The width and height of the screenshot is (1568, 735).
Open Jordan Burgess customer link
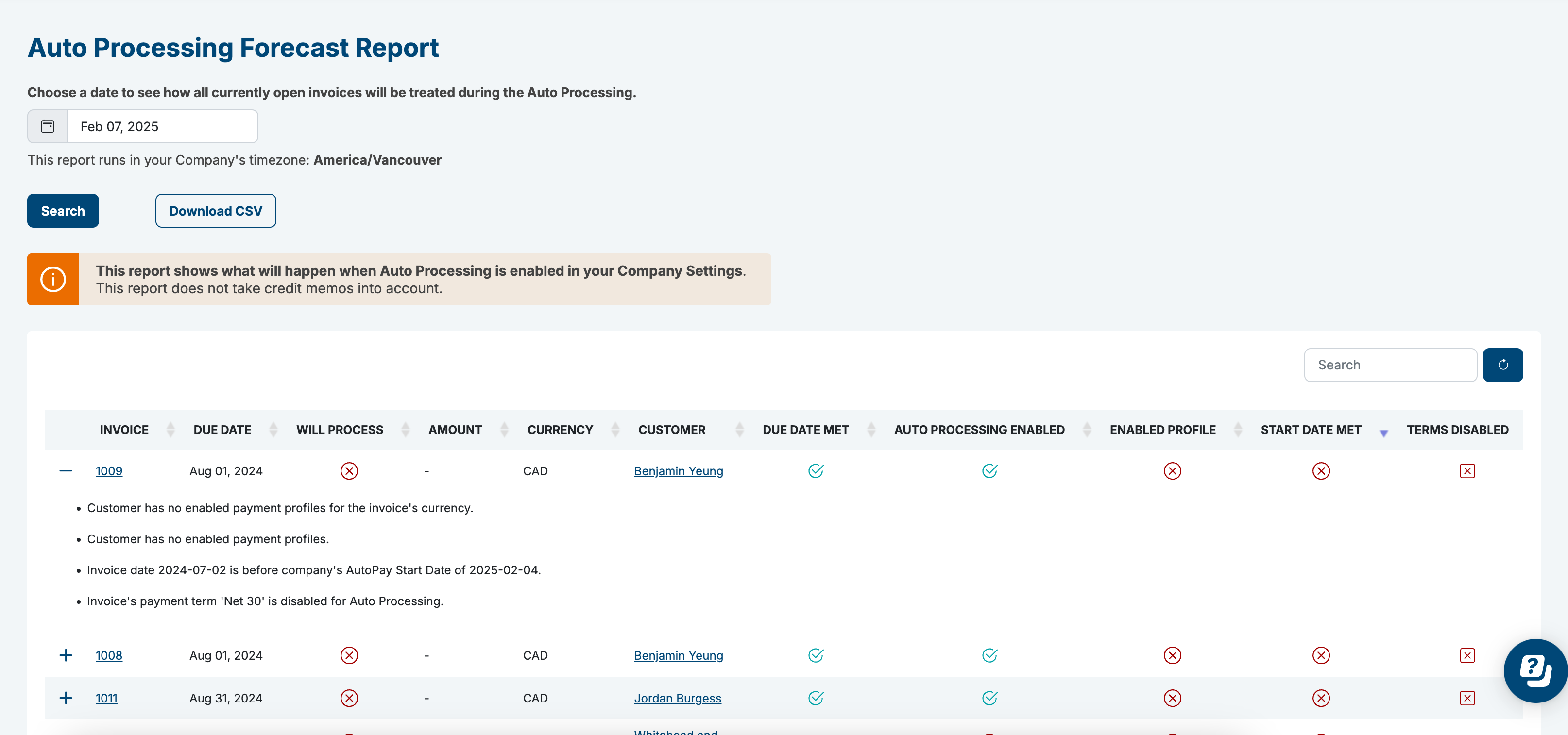pos(678,698)
